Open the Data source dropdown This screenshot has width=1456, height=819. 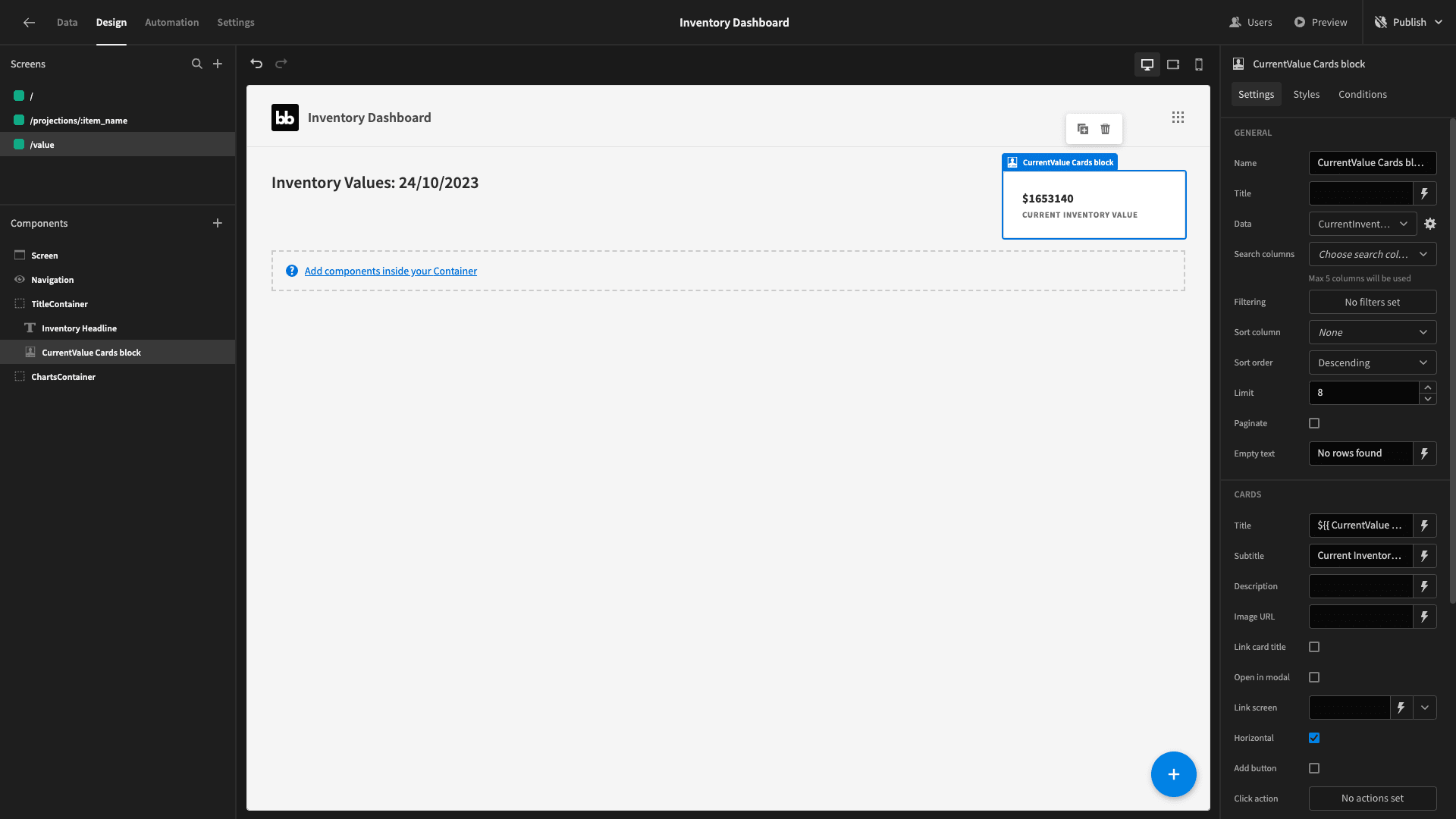pos(1363,224)
